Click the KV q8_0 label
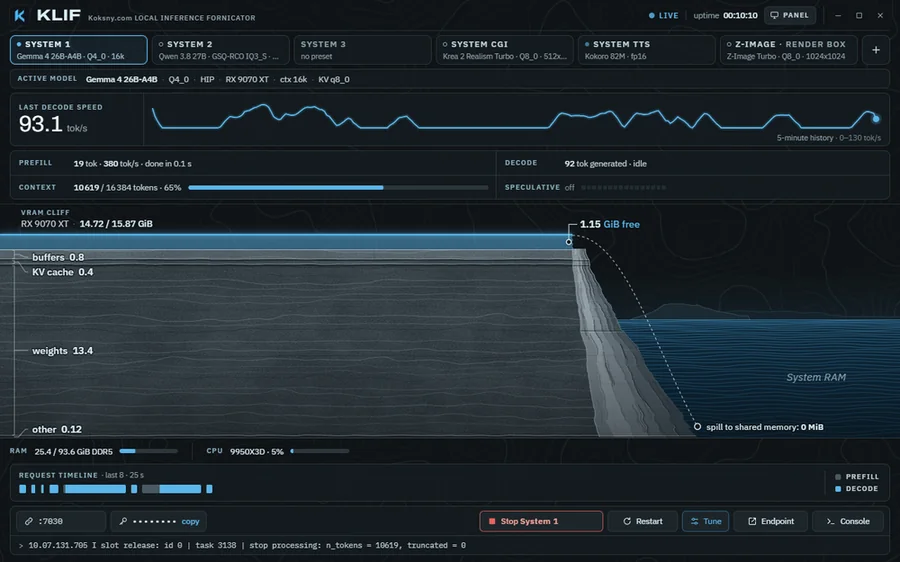This screenshot has width=900, height=562. [333, 79]
